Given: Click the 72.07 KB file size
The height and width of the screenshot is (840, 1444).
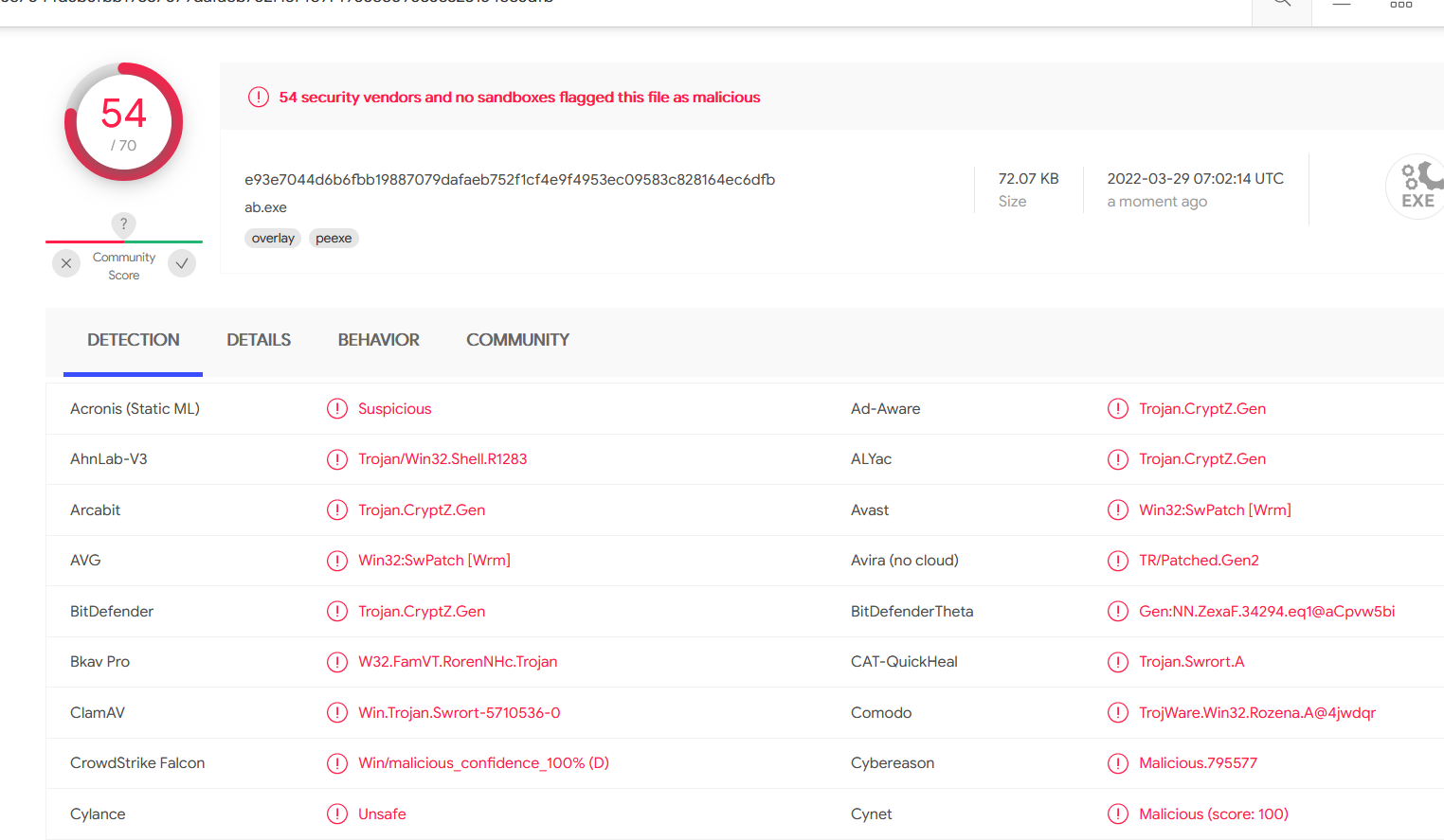Looking at the screenshot, I should pos(1028,178).
